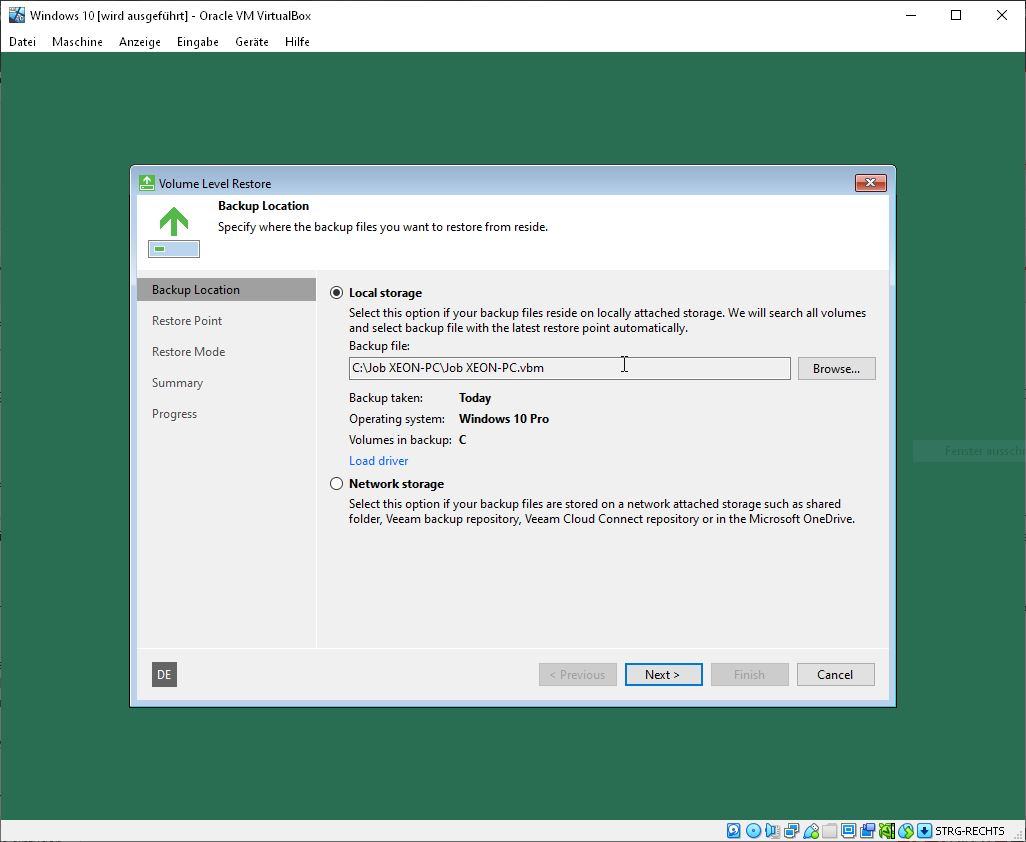Image resolution: width=1026 pixels, height=842 pixels.
Task: Click the Volume Level Restore title bar icon
Action: [147, 183]
